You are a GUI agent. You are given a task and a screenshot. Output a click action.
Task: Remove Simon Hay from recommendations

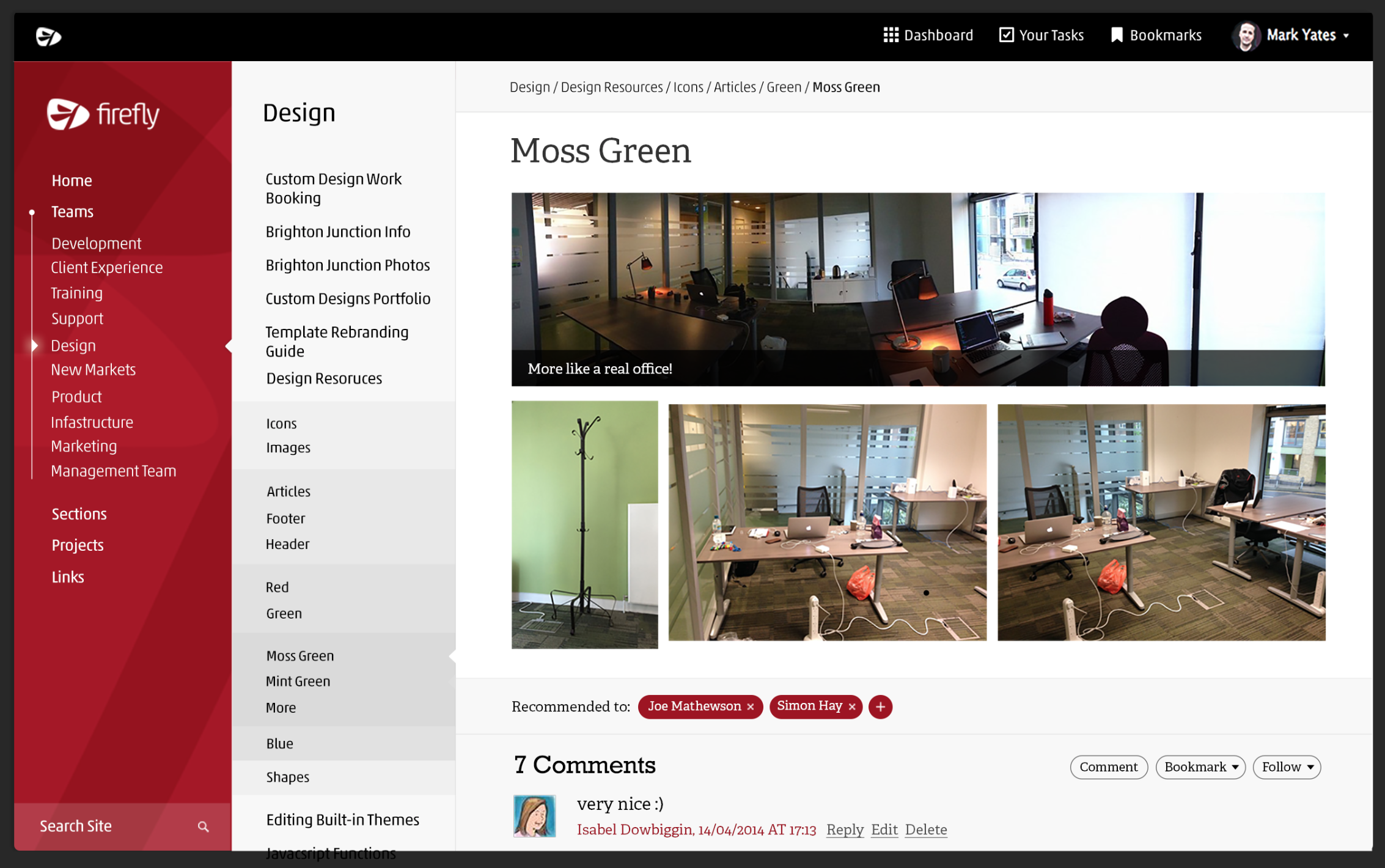click(852, 707)
